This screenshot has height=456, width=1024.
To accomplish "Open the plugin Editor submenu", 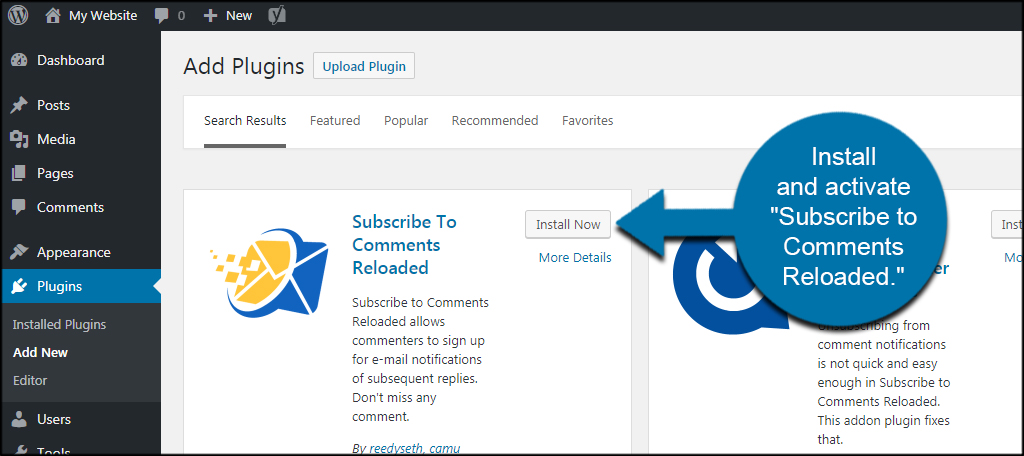I will 30,380.
